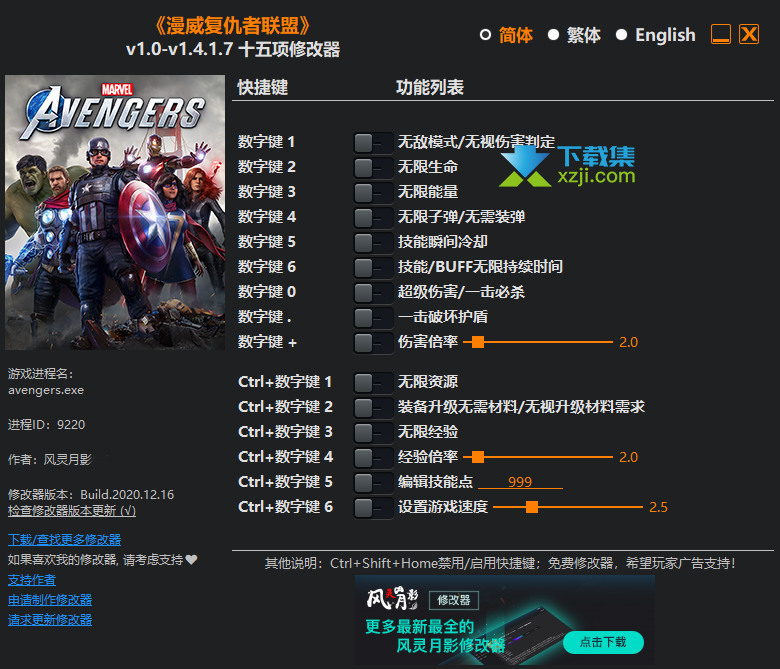This screenshot has width=780, height=669.
Task: Click the Ctrl+数字键 6 hotkey label
Action: [x=286, y=507]
